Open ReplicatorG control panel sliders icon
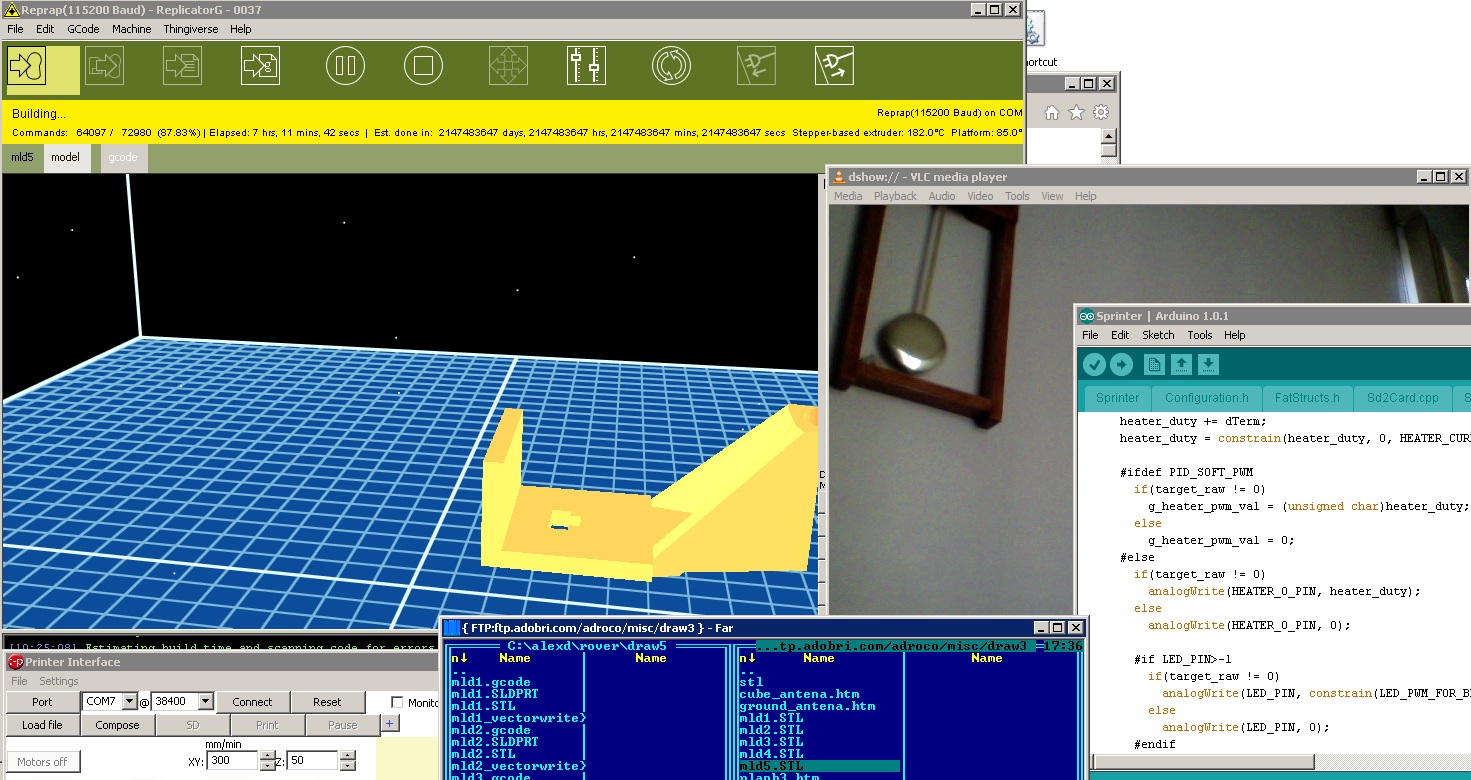The width and height of the screenshot is (1471, 780). click(x=586, y=67)
